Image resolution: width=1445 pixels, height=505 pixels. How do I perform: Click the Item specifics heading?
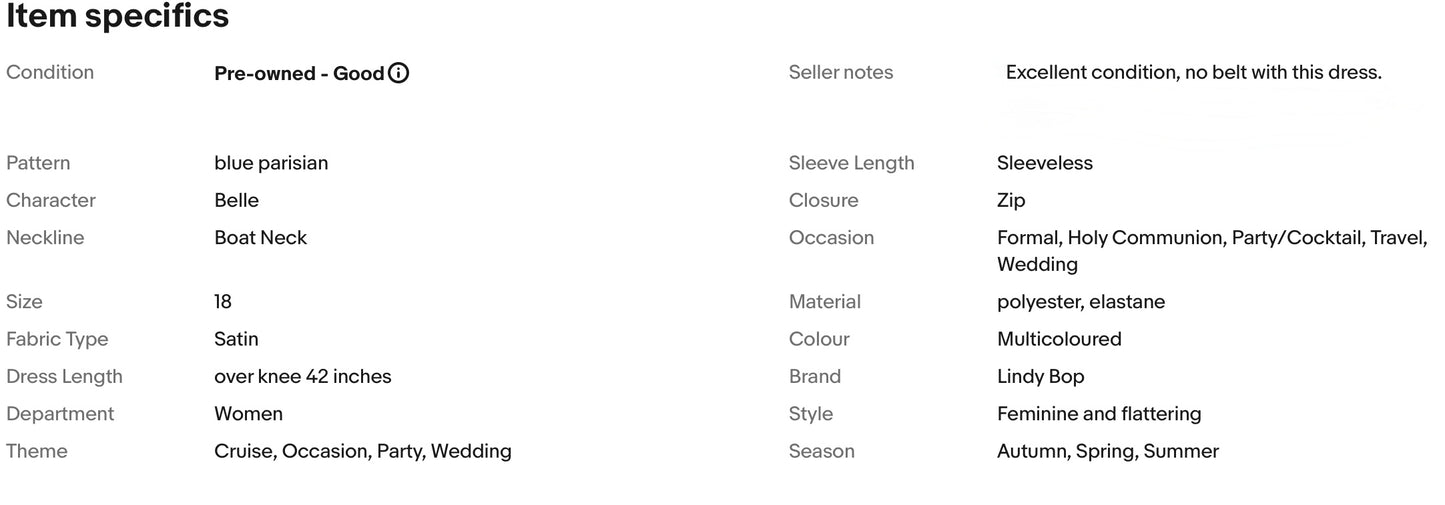pos(118,17)
